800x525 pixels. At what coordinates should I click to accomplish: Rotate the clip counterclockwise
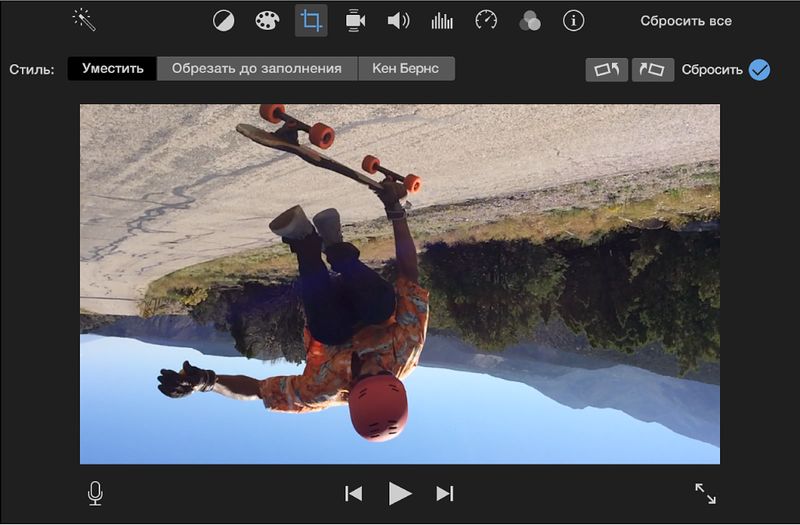pos(606,70)
